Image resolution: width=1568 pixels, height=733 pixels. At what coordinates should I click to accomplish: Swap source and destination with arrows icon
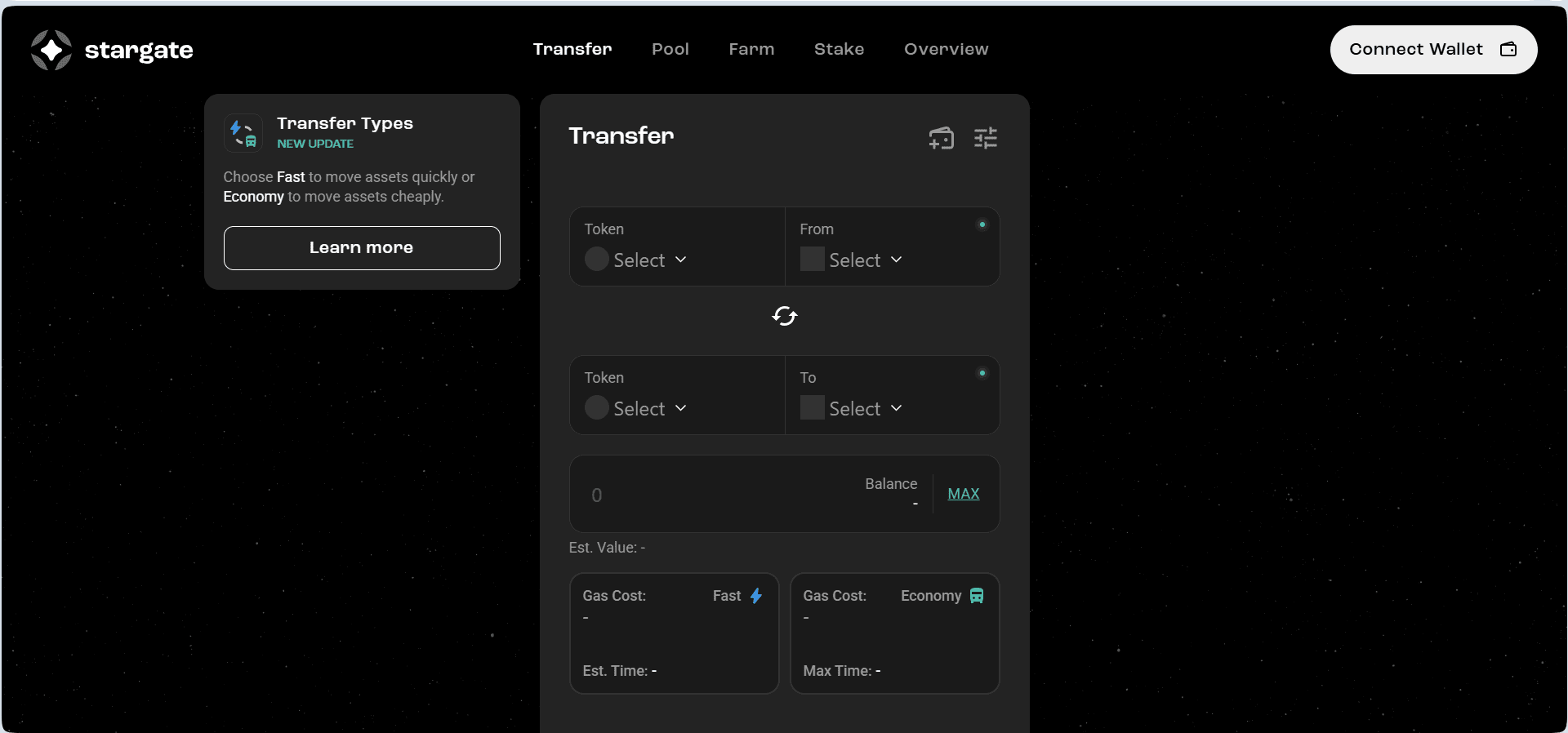785,316
